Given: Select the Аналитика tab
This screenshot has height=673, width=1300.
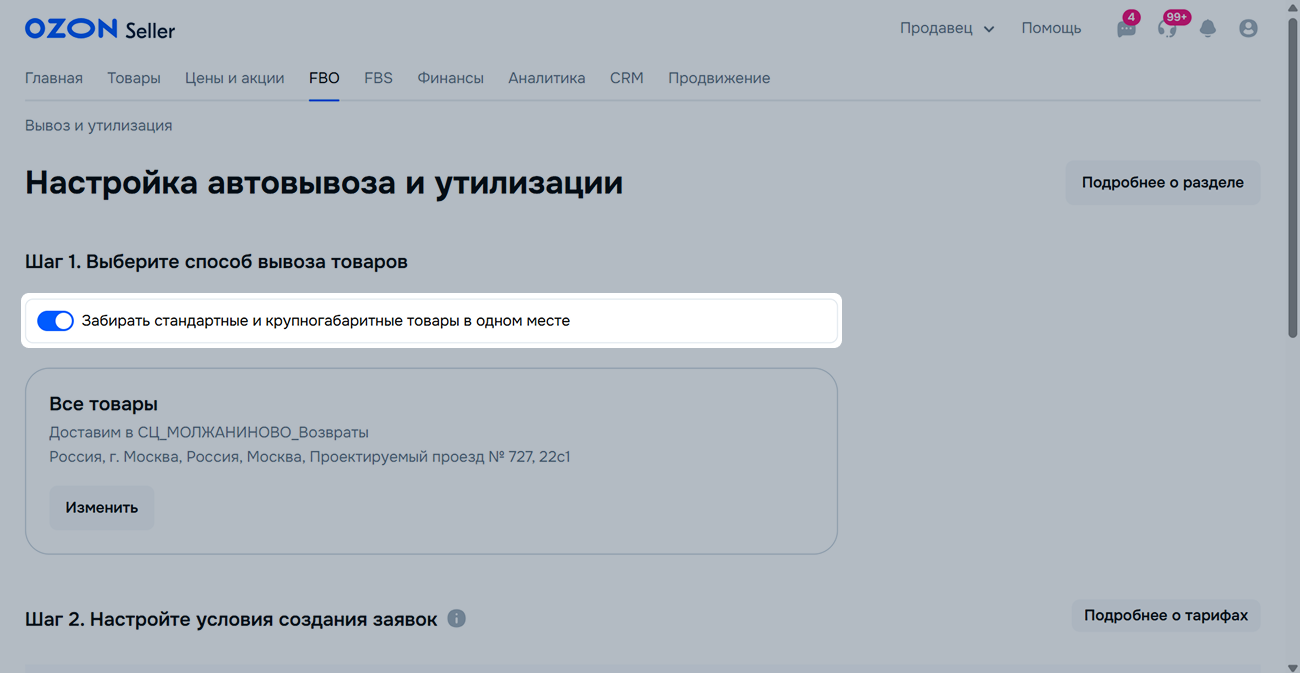Looking at the screenshot, I should tap(546, 78).
